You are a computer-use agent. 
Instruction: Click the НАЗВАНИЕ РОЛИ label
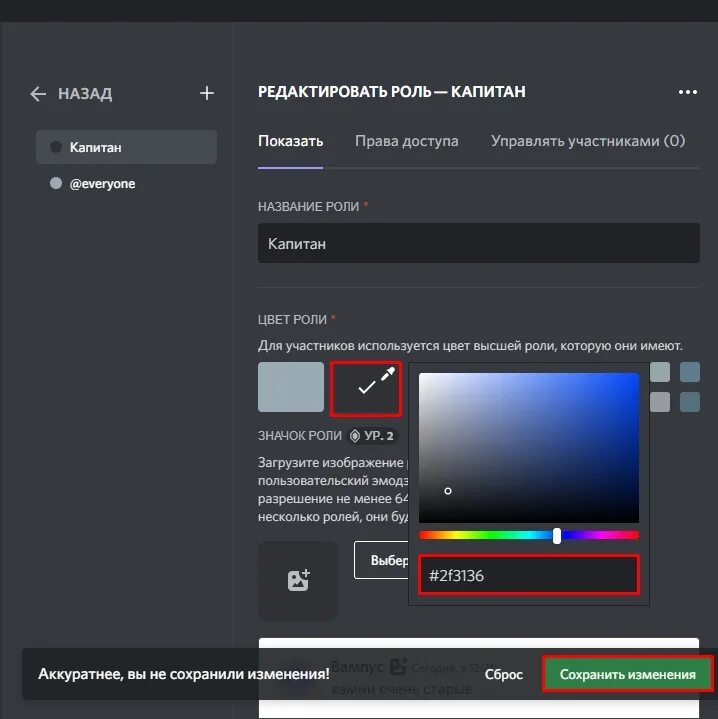click(x=308, y=206)
